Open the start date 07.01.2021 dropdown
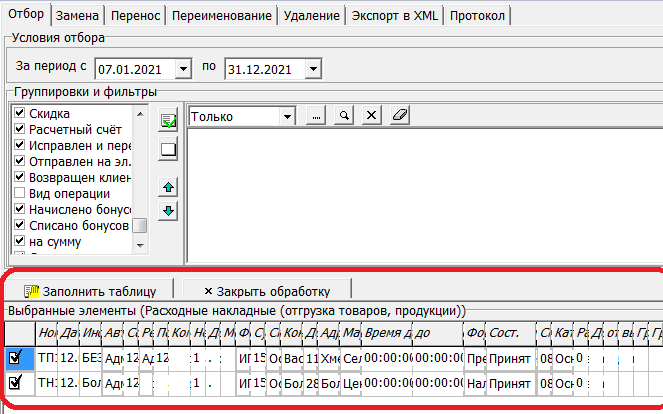Viewport: 663px width, 414px height. coord(183,69)
